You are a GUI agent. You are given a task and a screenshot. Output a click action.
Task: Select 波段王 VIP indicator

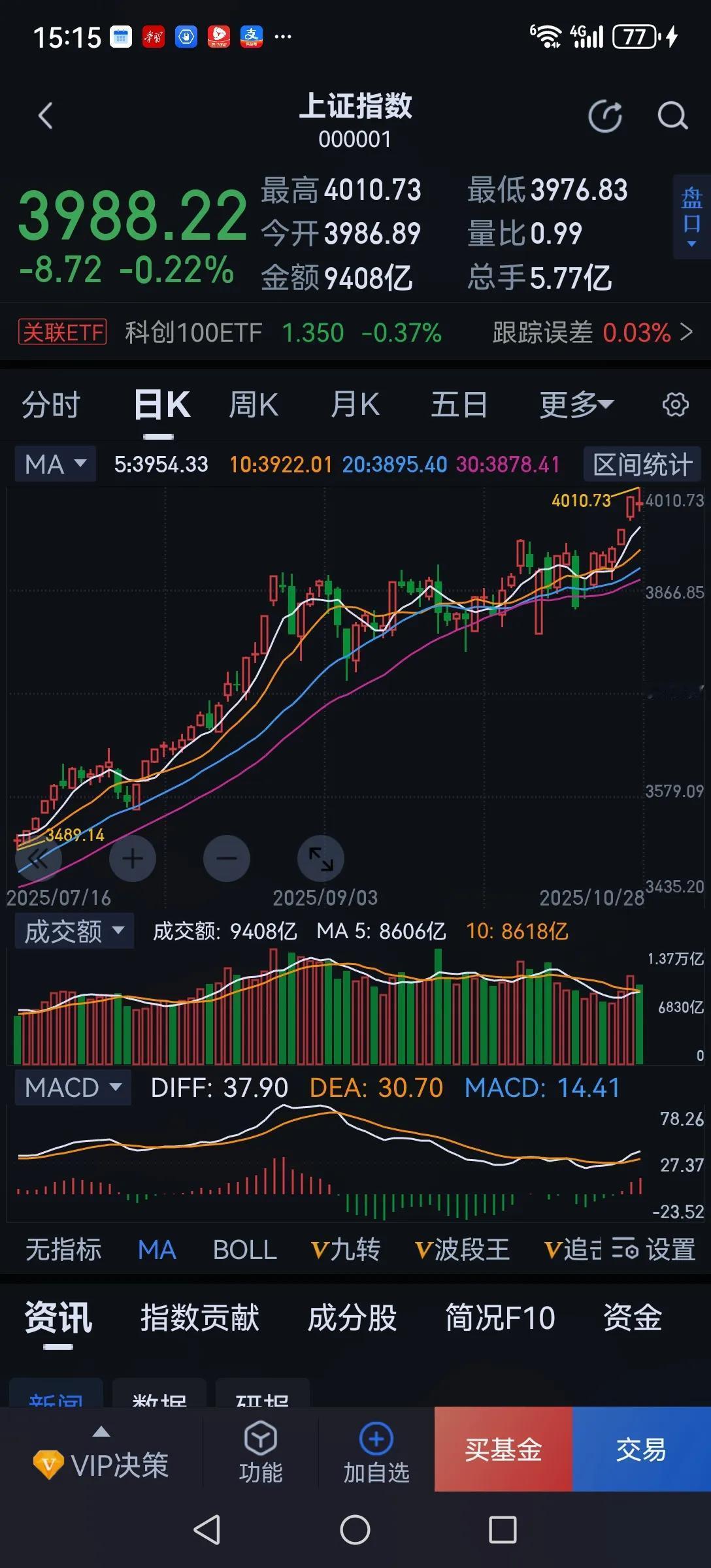[x=463, y=1250]
